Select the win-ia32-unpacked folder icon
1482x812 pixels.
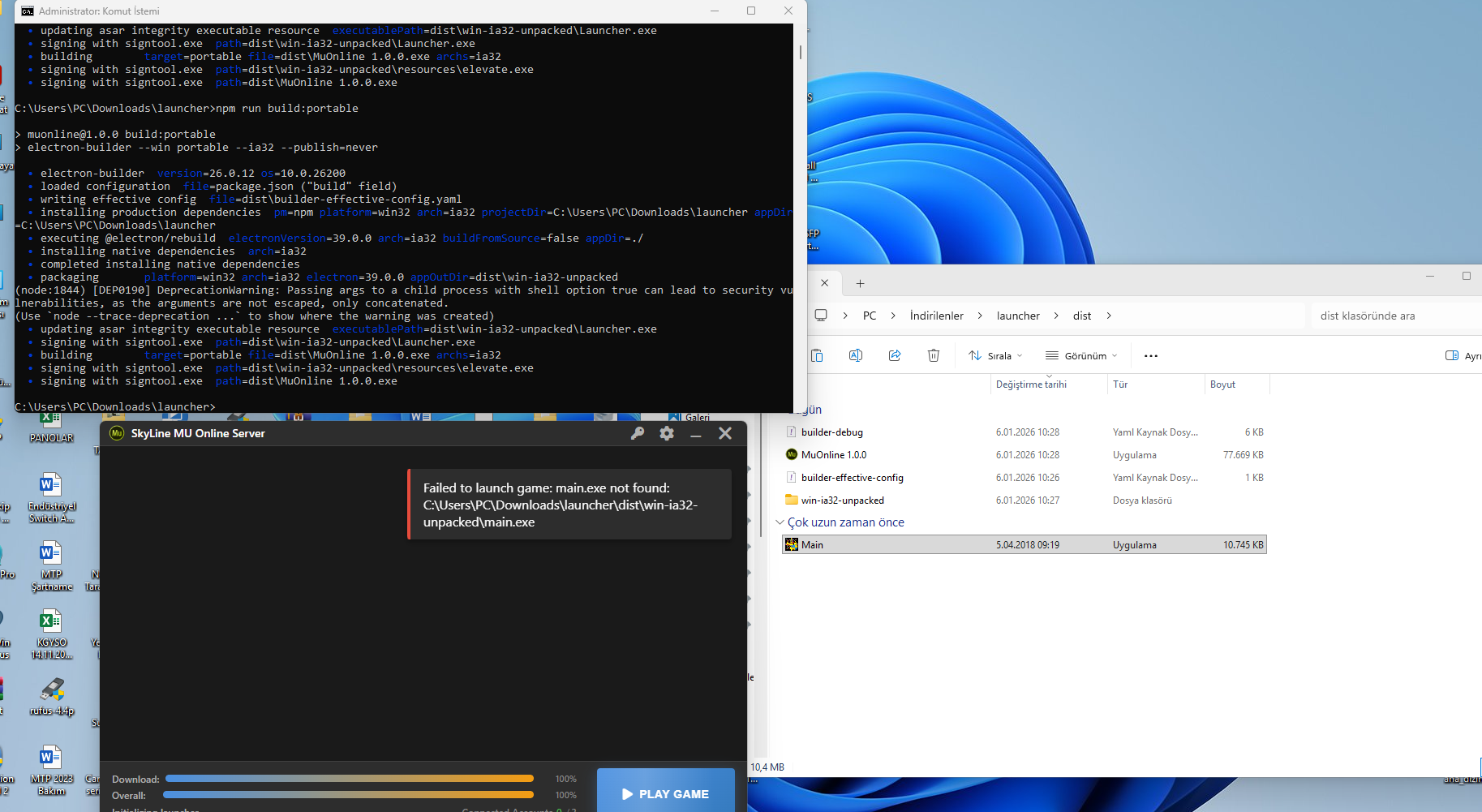pyautogui.click(x=792, y=500)
